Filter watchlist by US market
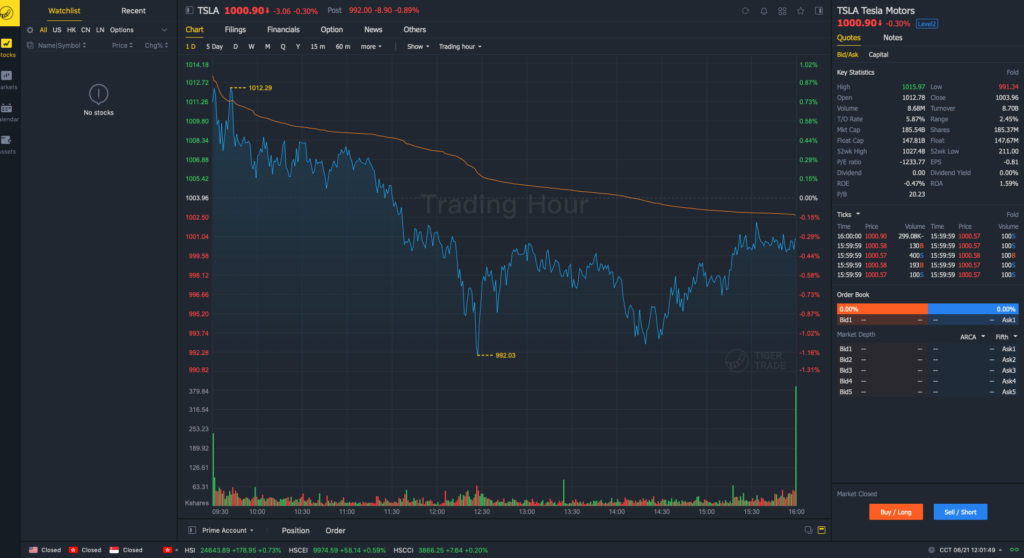The height and width of the screenshot is (558, 1024). click(57, 30)
